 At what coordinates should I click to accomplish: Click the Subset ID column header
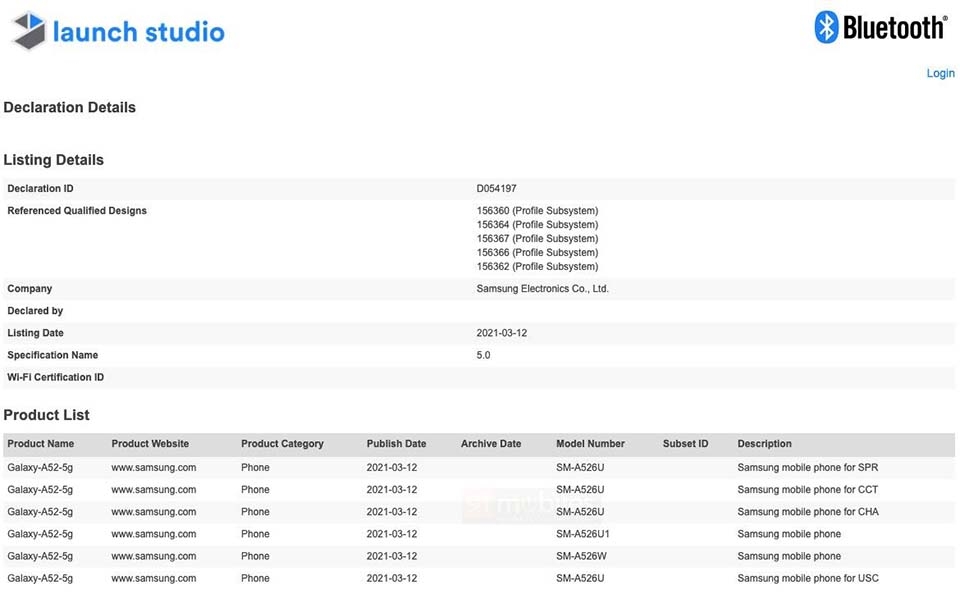point(685,444)
